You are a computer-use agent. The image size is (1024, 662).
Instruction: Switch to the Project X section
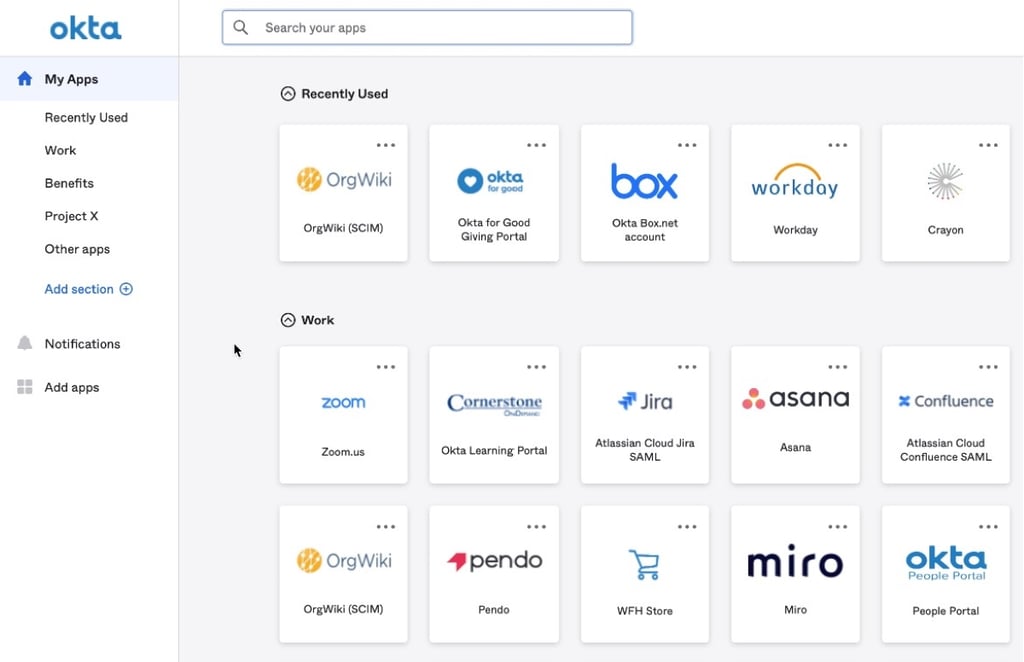coord(71,216)
